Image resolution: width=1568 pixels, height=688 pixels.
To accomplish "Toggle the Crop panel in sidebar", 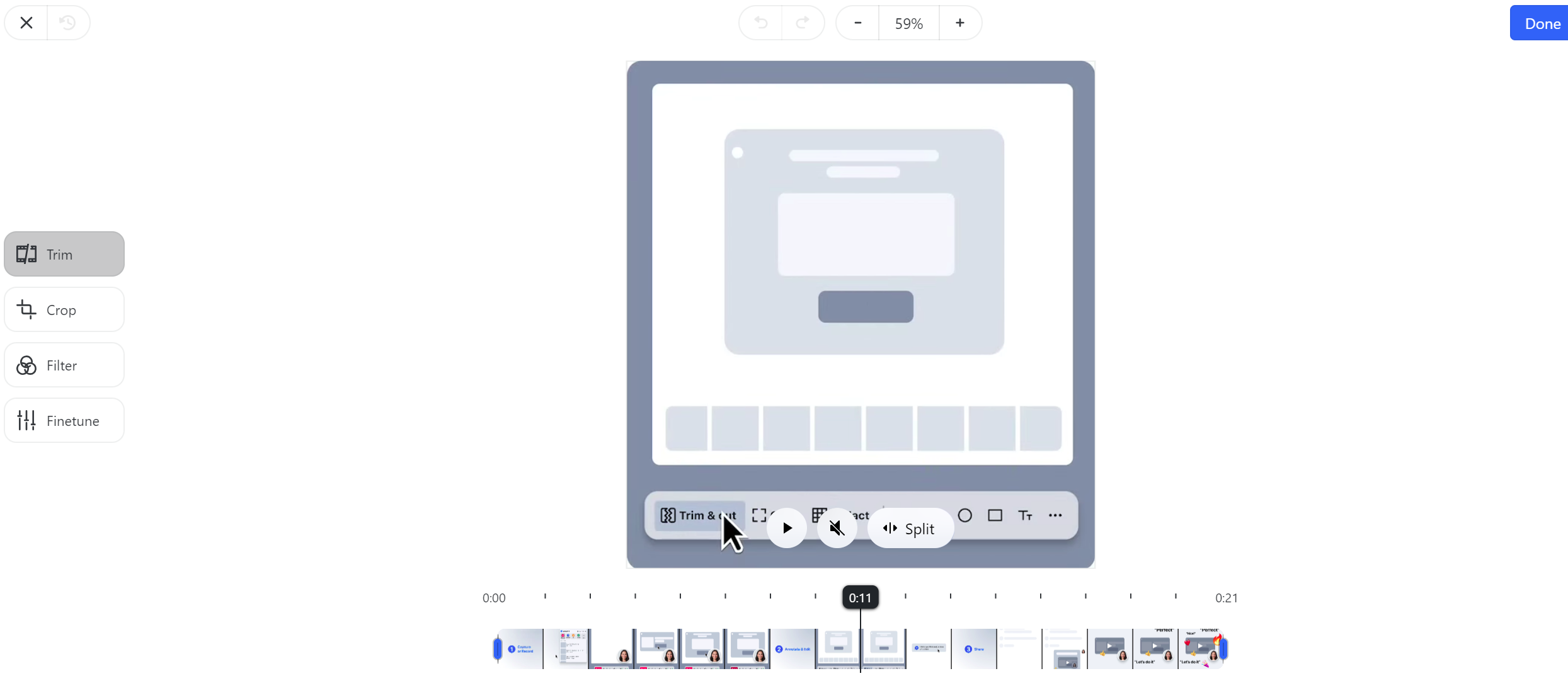I will pyautogui.click(x=62, y=309).
